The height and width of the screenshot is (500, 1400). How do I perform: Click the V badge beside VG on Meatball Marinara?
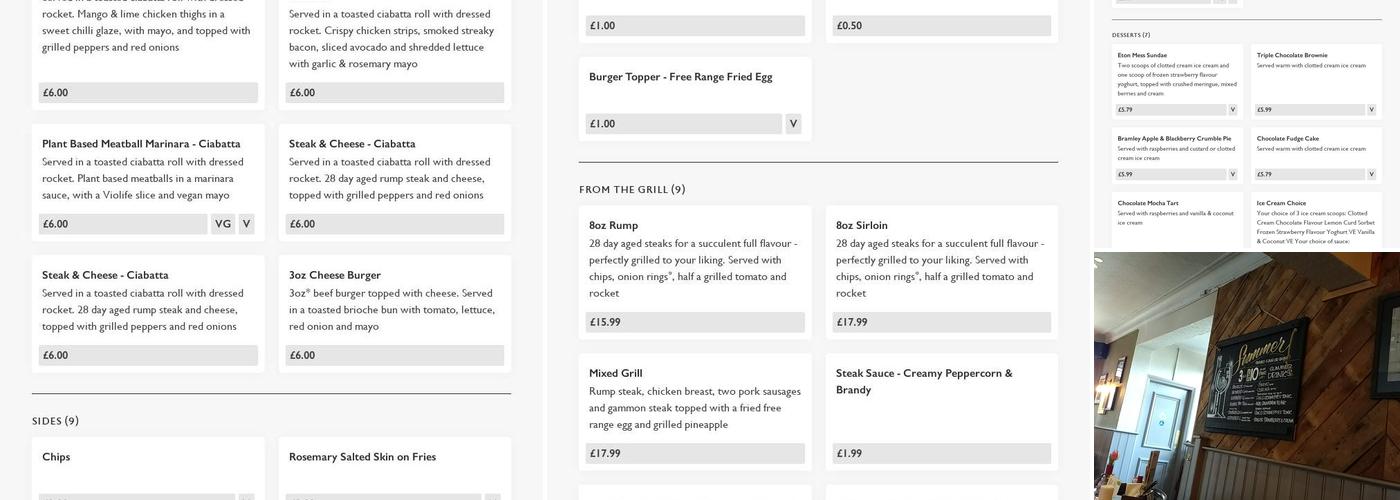pyautogui.click(x=246, y=224)
